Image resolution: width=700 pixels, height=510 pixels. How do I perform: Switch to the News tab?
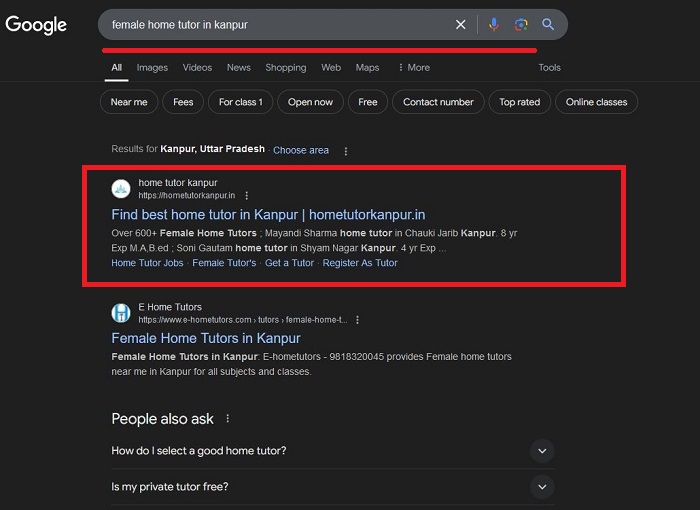click(x=239, y=67)
